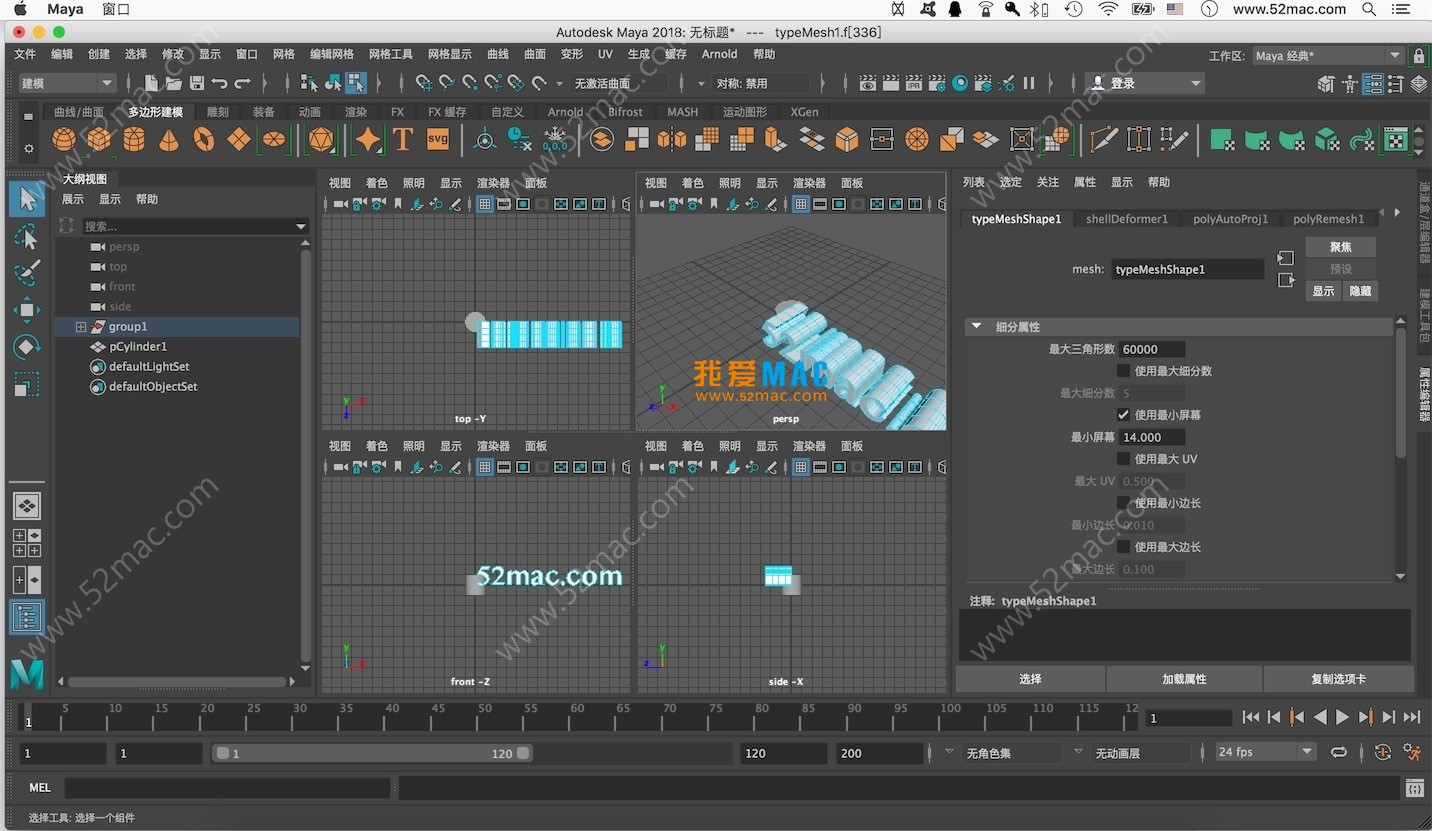Select the Multi-Cut tool icon
This screenshot has height=831, width=1432.
[x=1104, y=140]
